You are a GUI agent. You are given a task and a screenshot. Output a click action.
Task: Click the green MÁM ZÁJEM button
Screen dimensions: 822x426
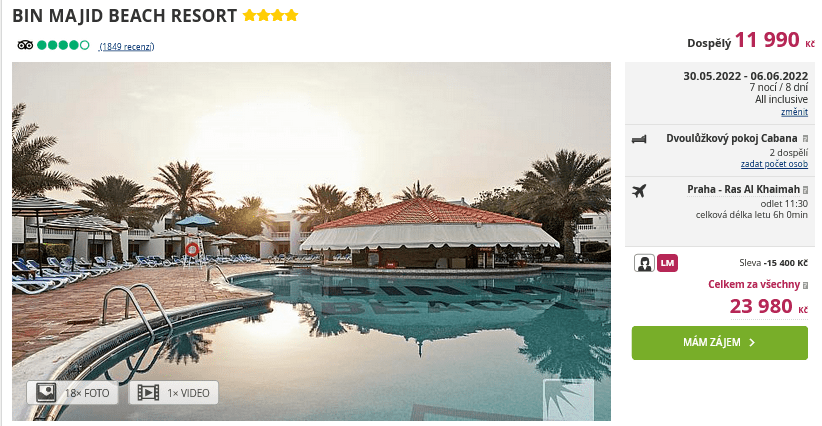[x=719, y=343]
